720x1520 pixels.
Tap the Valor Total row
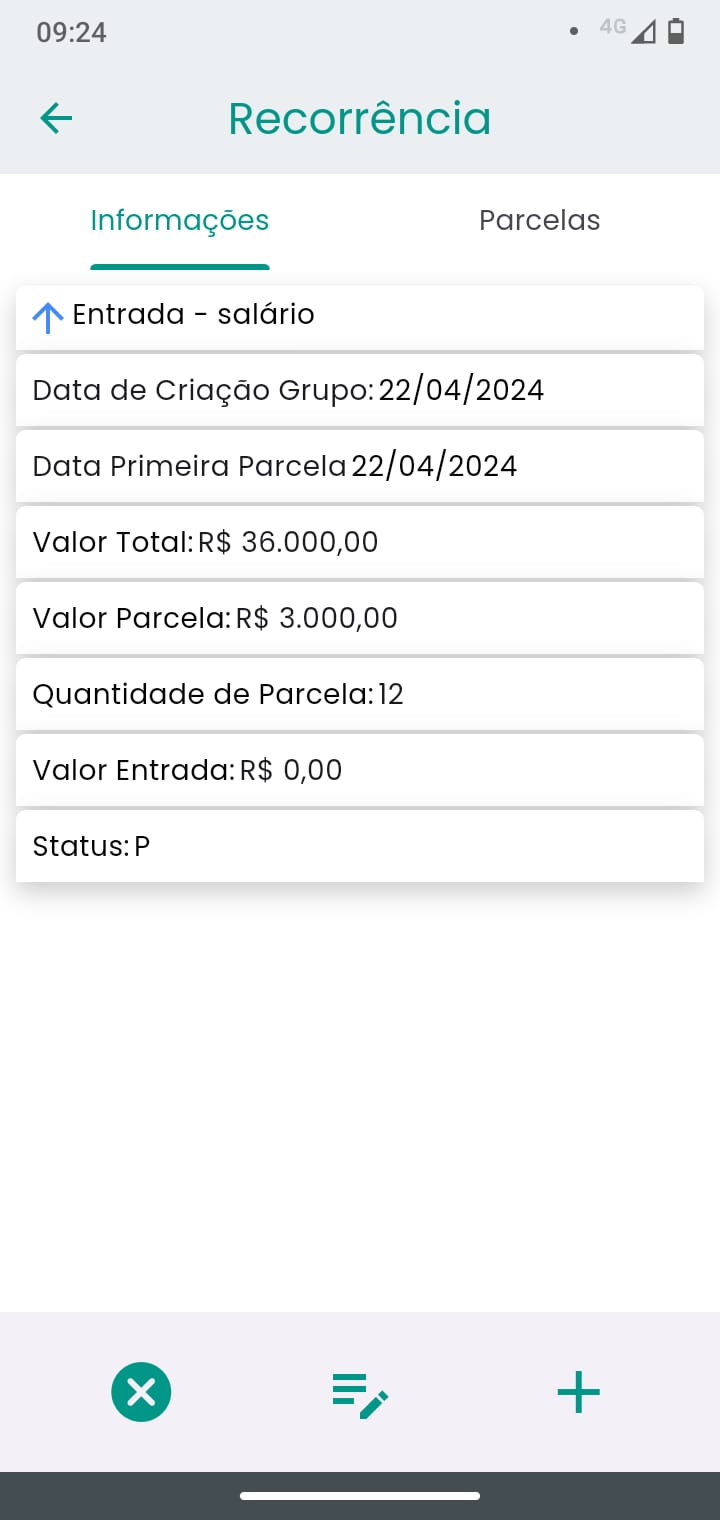tap(360, 542)
